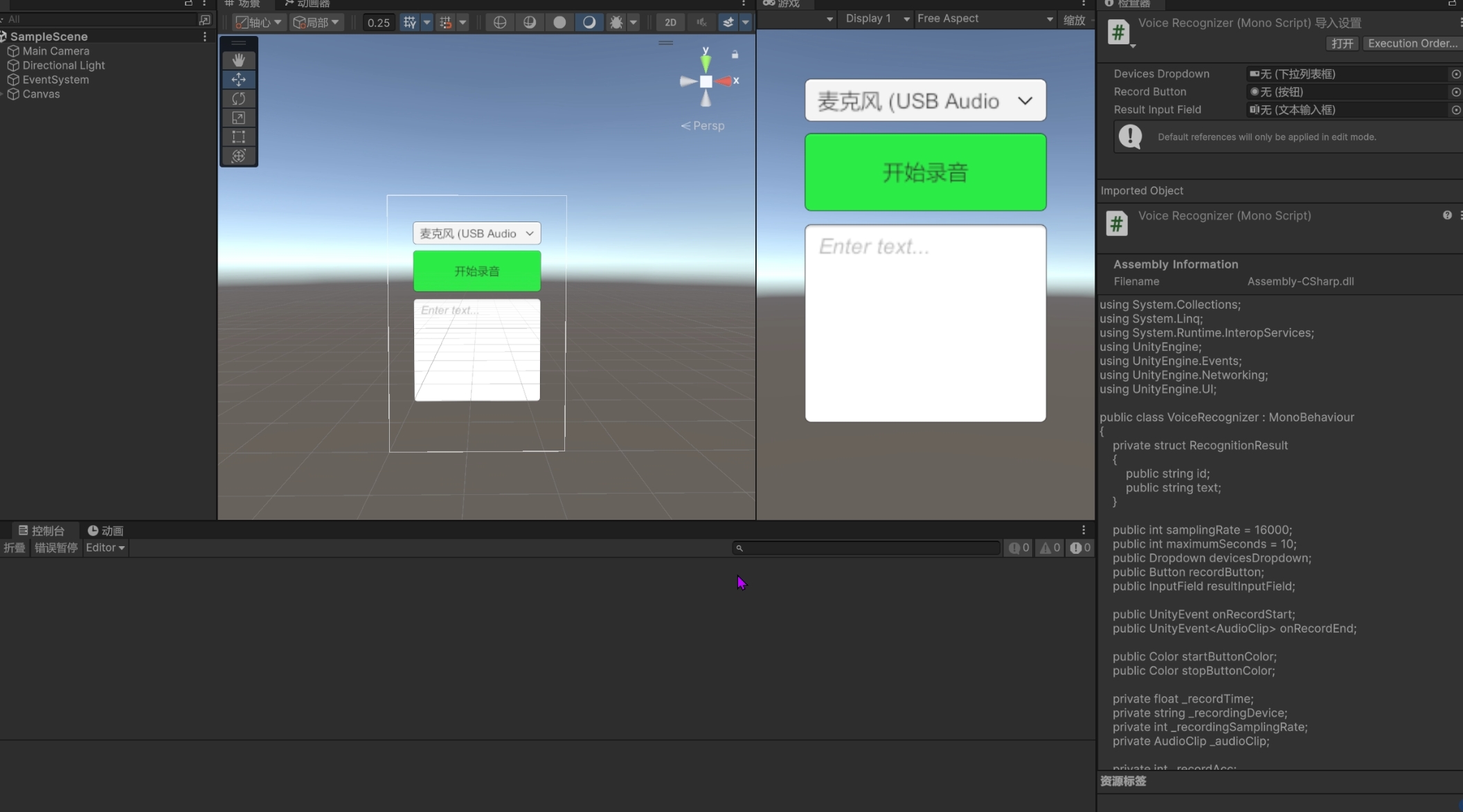The height and width of the screenshot is (812, 1463).
Task: Select Directional Light in hierarchy
Action: point(63,66)
